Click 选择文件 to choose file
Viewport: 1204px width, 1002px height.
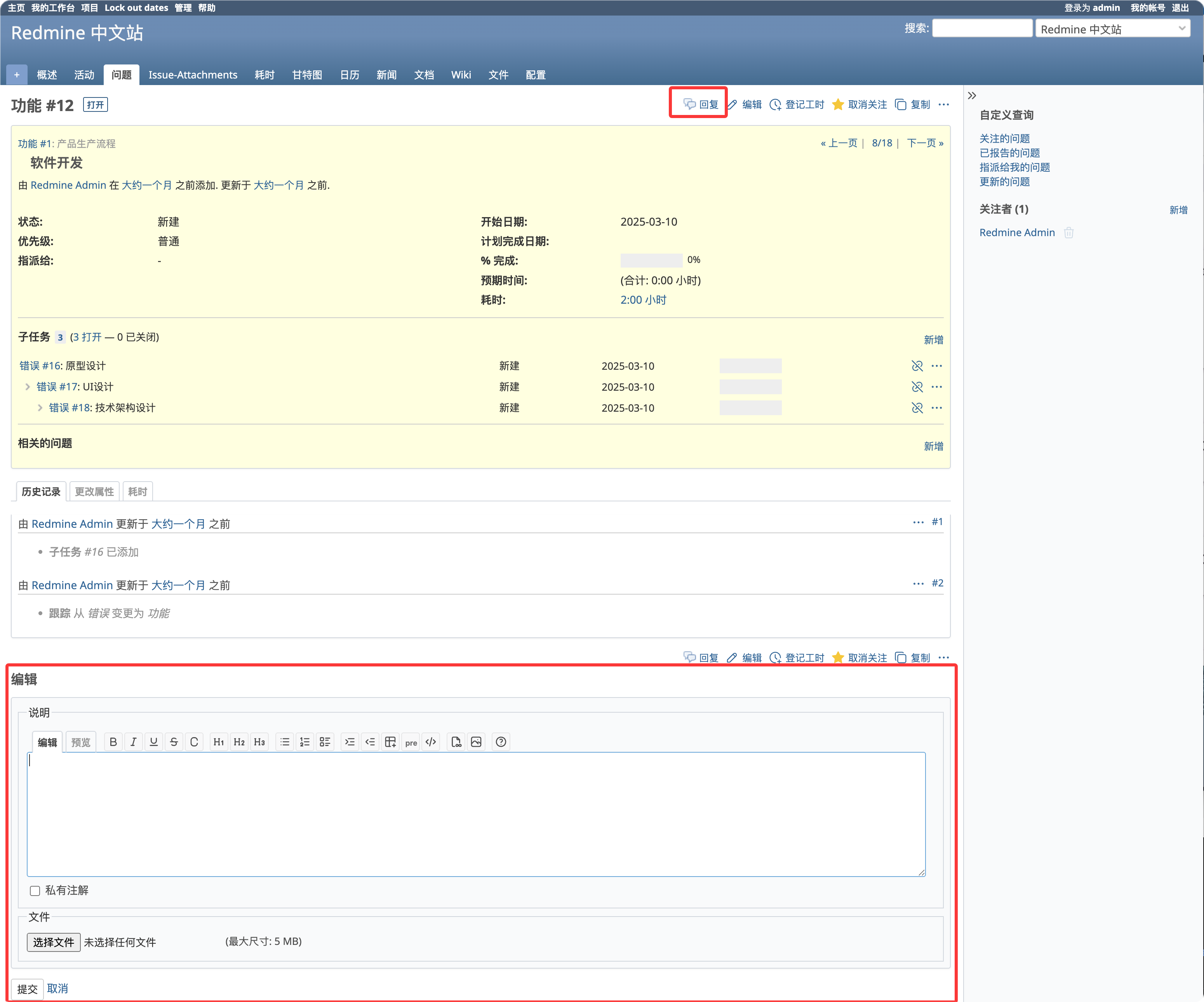point(53,942)
